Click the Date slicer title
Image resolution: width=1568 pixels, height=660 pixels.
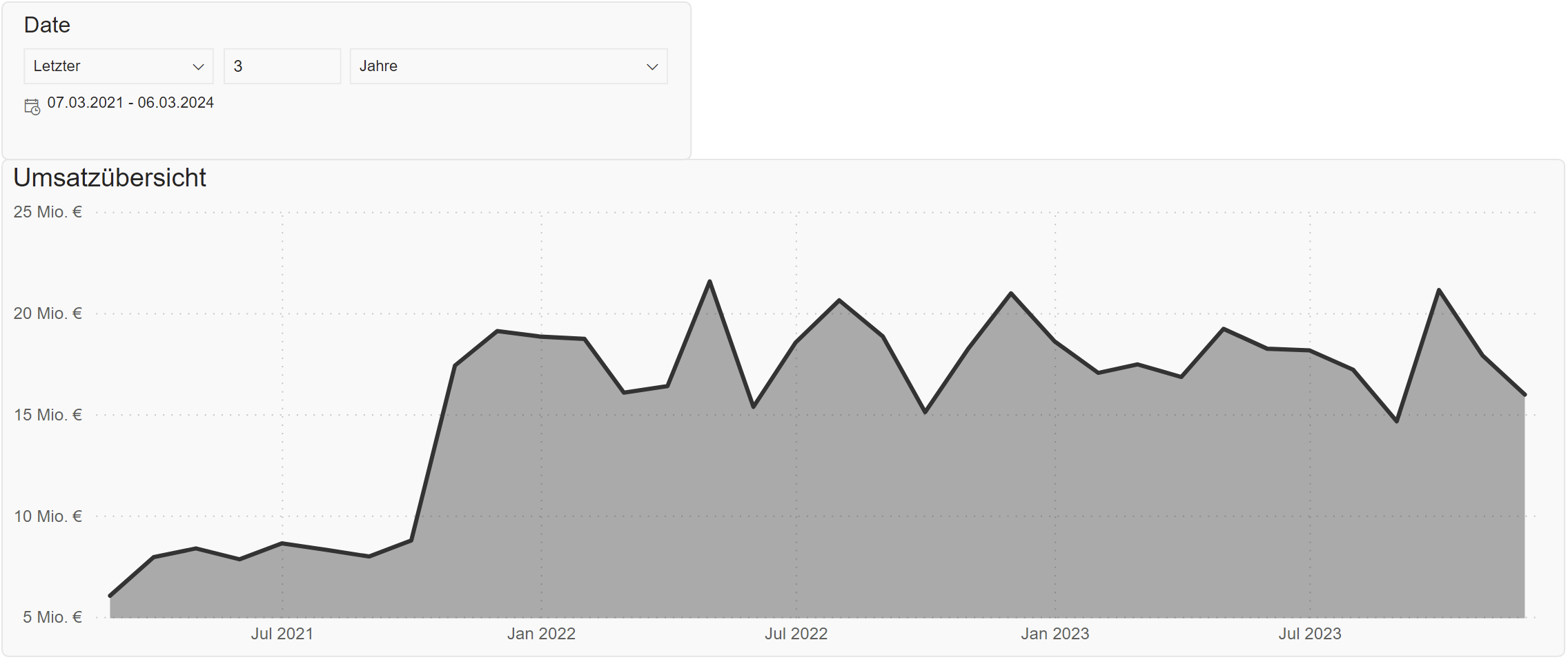47,26
